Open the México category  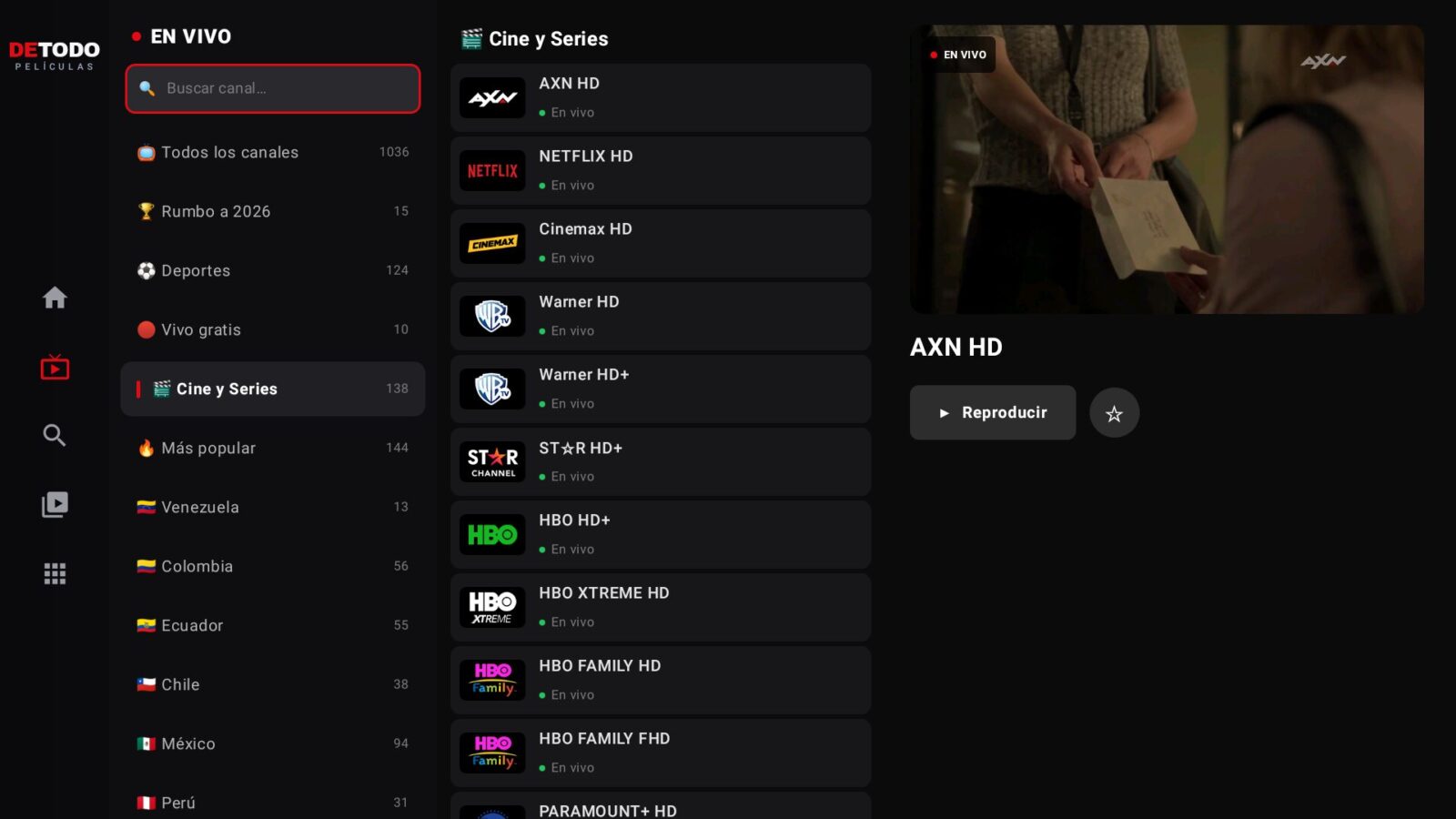tap(273, 743)
